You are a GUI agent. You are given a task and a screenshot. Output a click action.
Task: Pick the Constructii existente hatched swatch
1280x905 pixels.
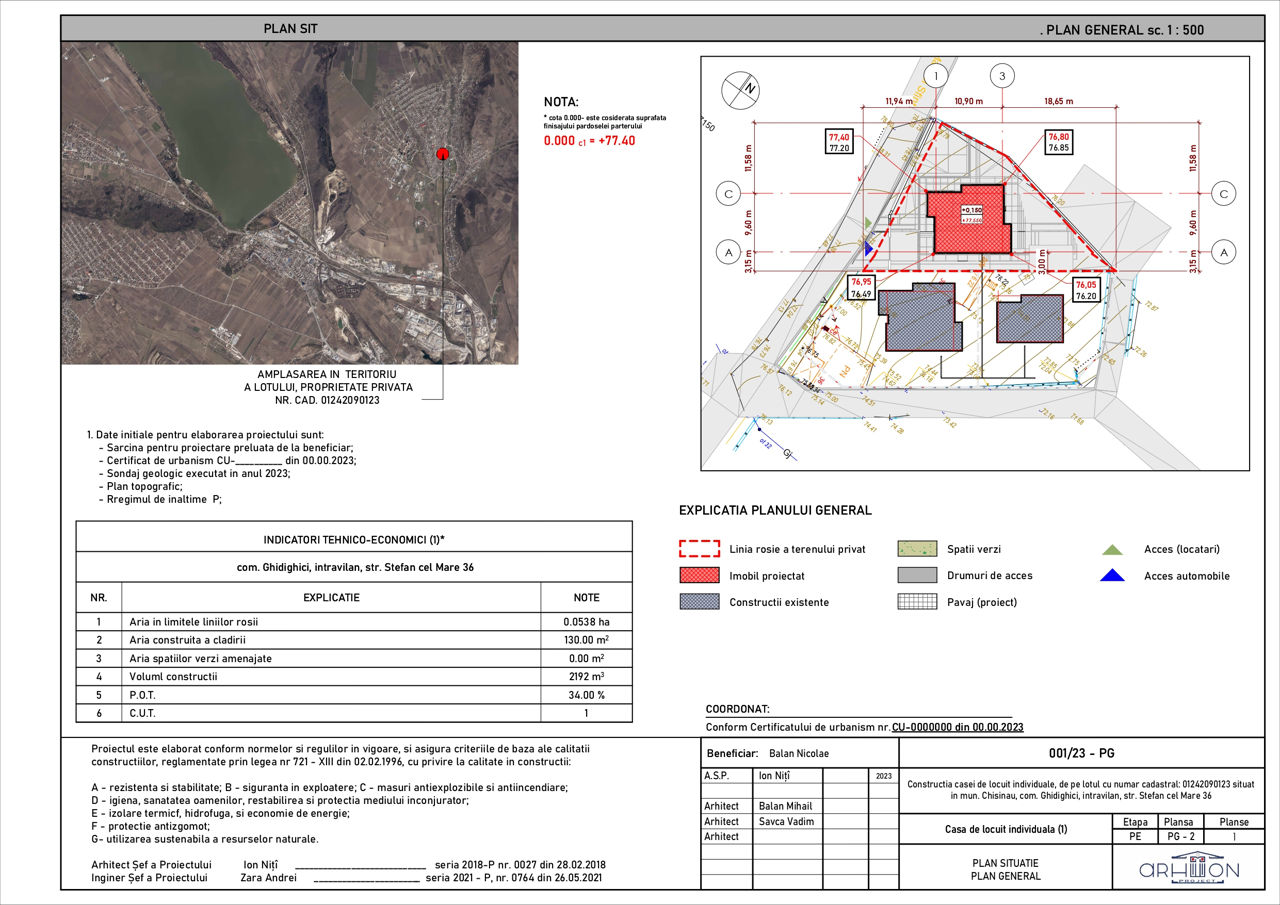(x=699, y=601)
